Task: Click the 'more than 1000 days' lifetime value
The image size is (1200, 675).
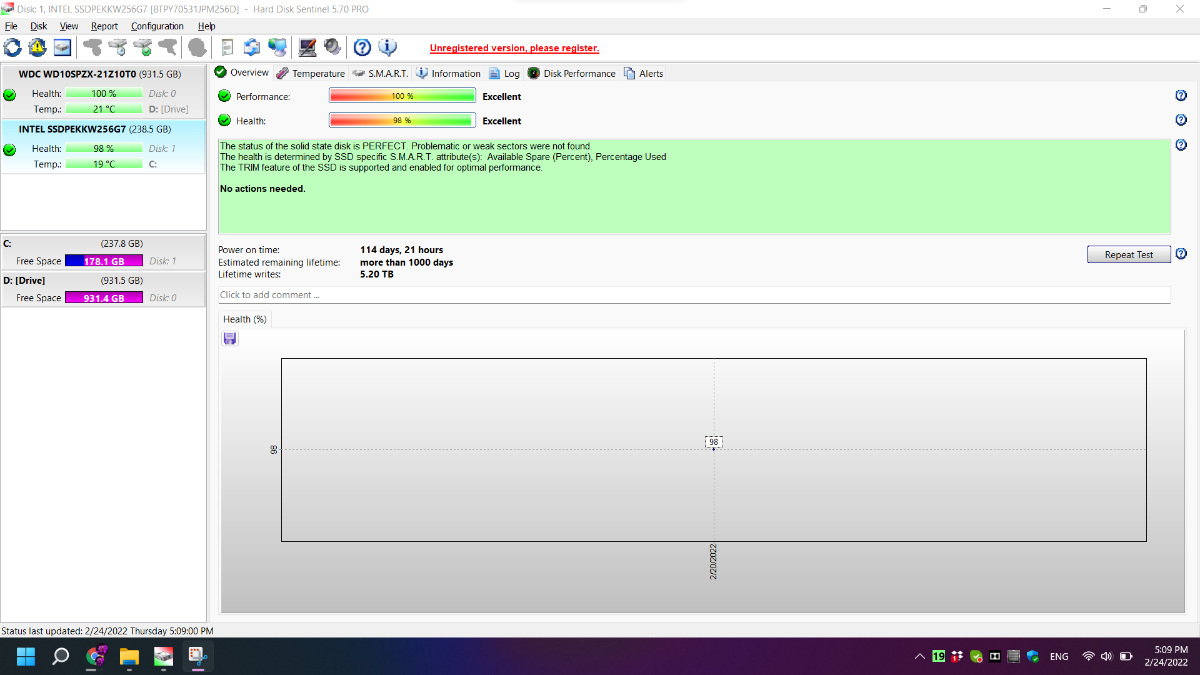Action: coord(406,262)
